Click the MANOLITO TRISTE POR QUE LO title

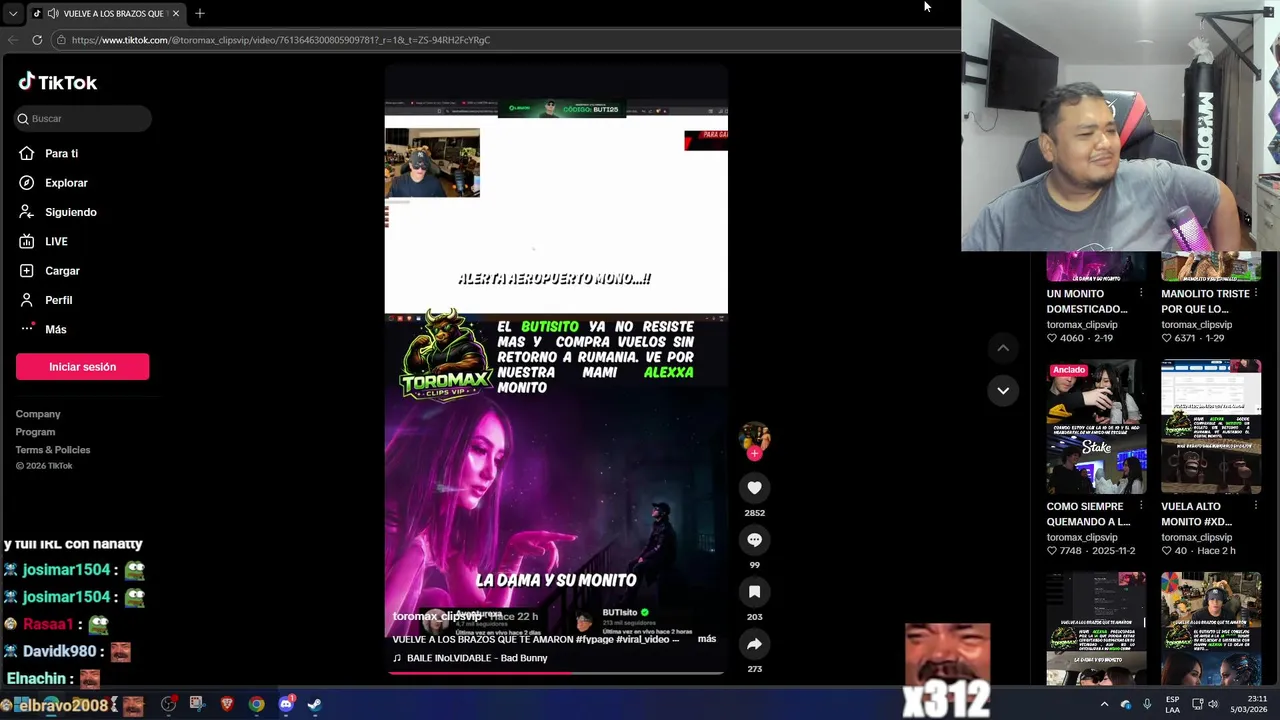1205,301
